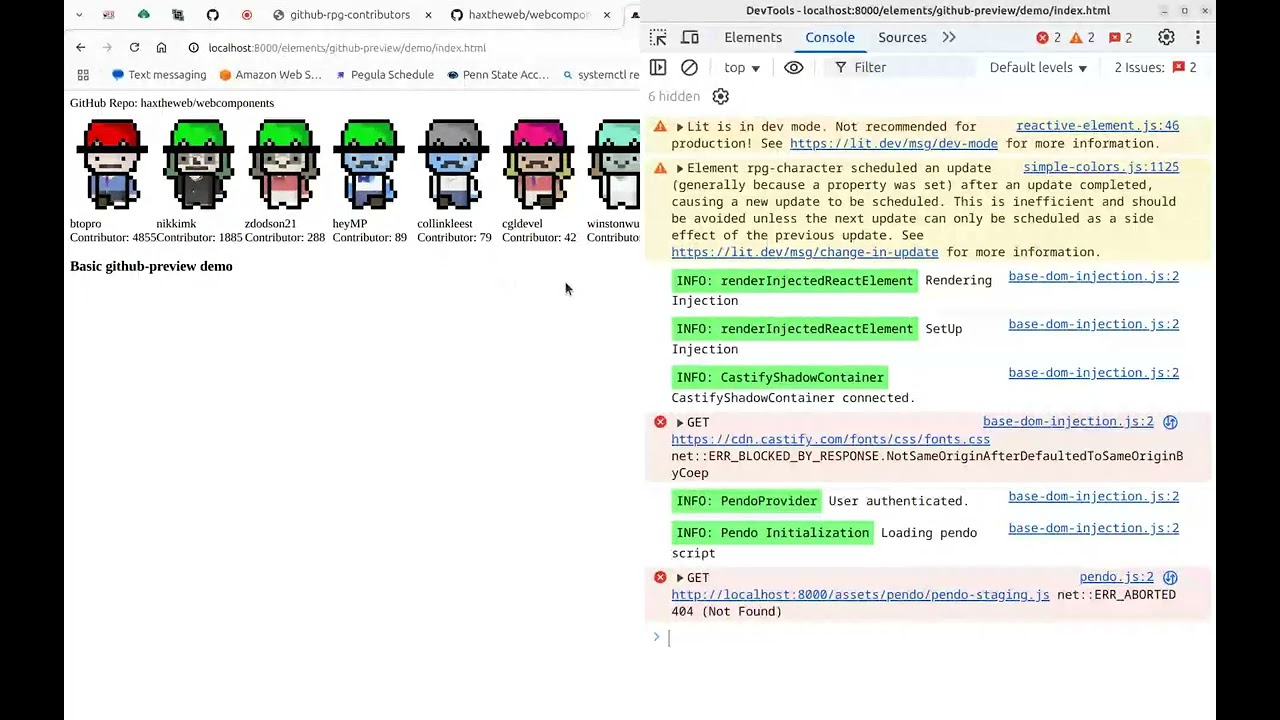Open the Pegula Schedule bookmark
Screen dimensions: 1280x720
[384, 74]
